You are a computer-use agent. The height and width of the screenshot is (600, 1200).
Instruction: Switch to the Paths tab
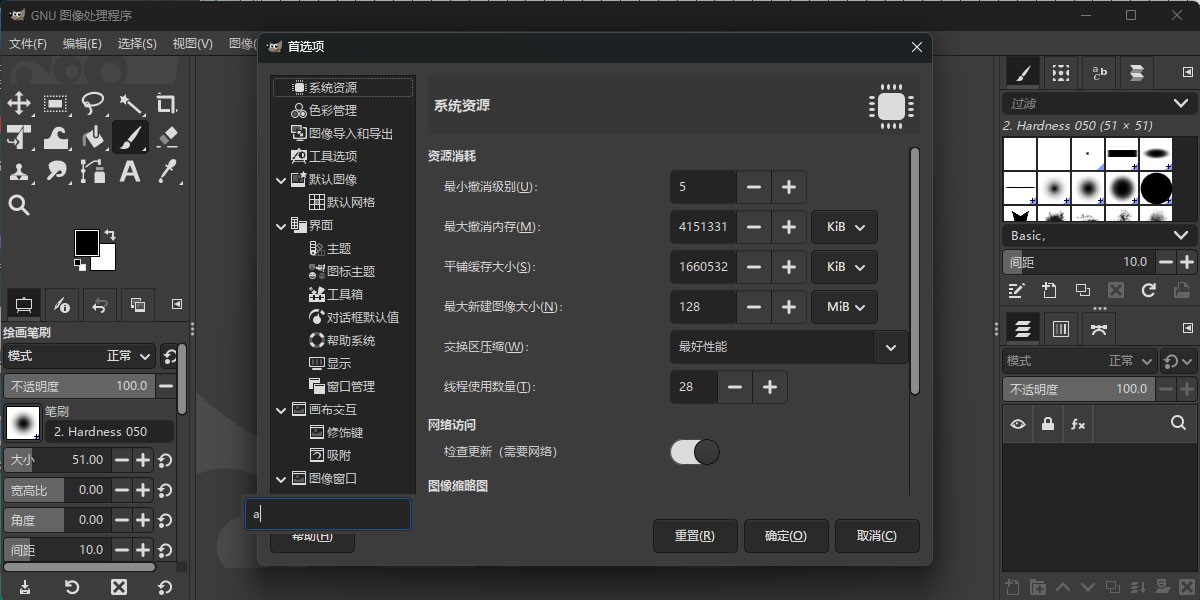coord(1099,328)
